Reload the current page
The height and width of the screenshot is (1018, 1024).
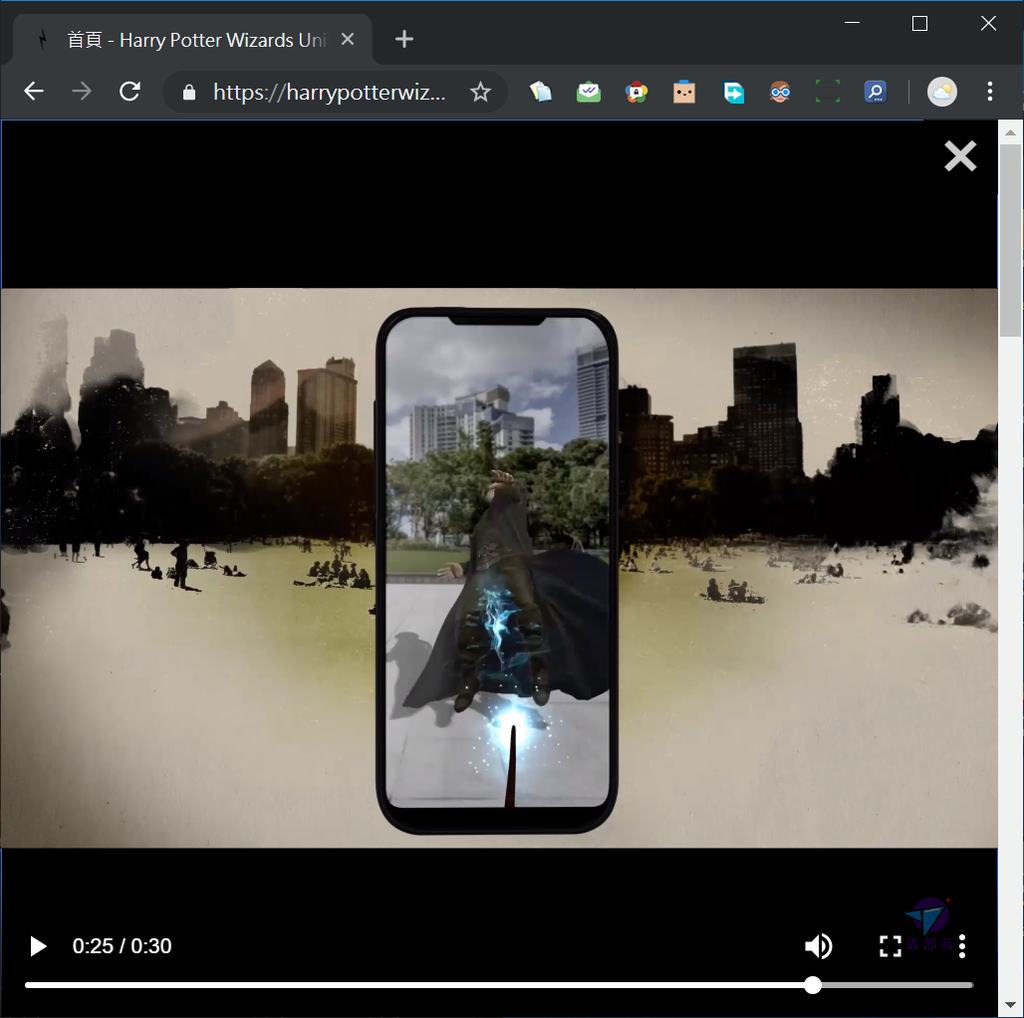pyautogui.click(x=130, y=91)
